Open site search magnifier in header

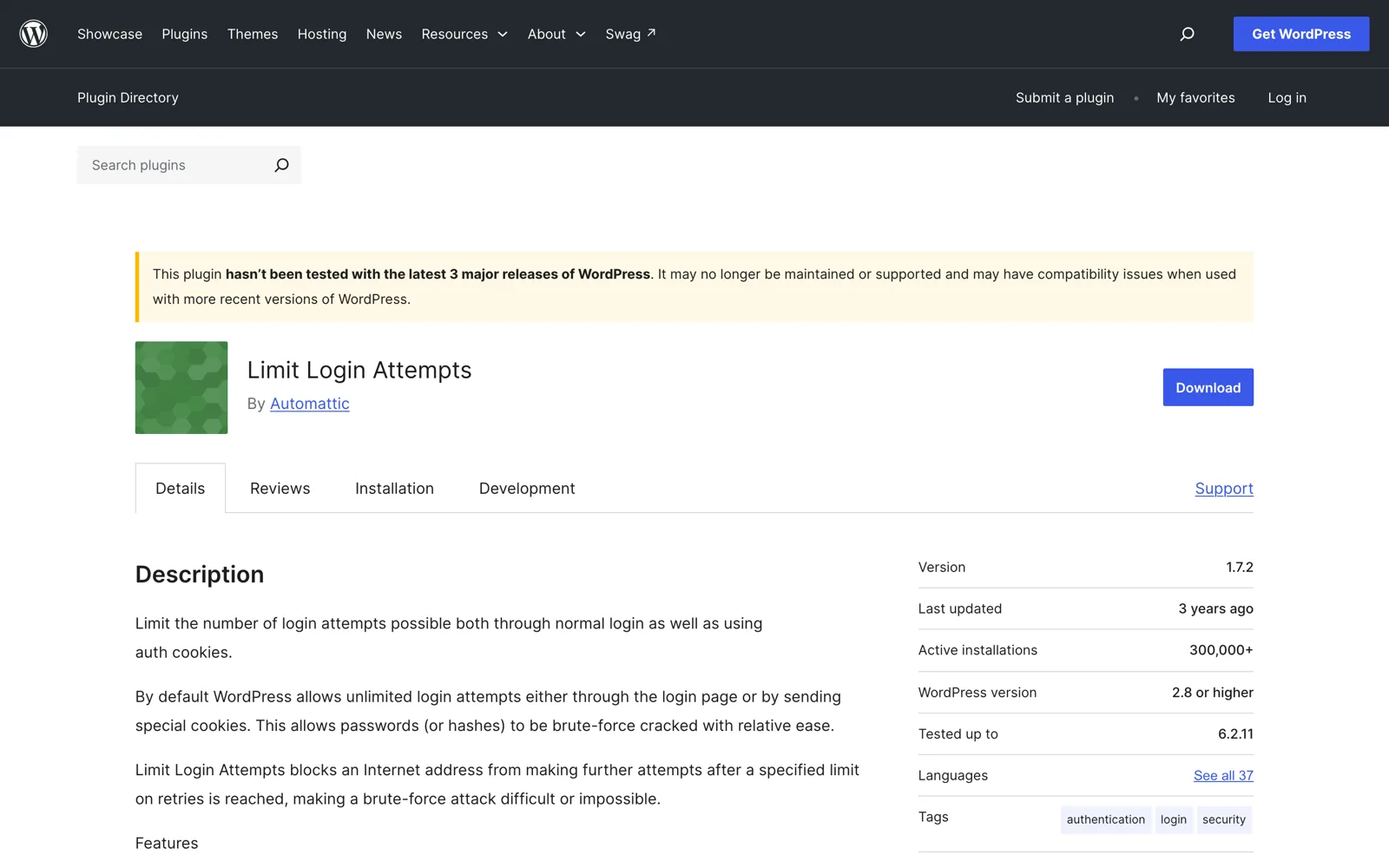click(1187, 34)
